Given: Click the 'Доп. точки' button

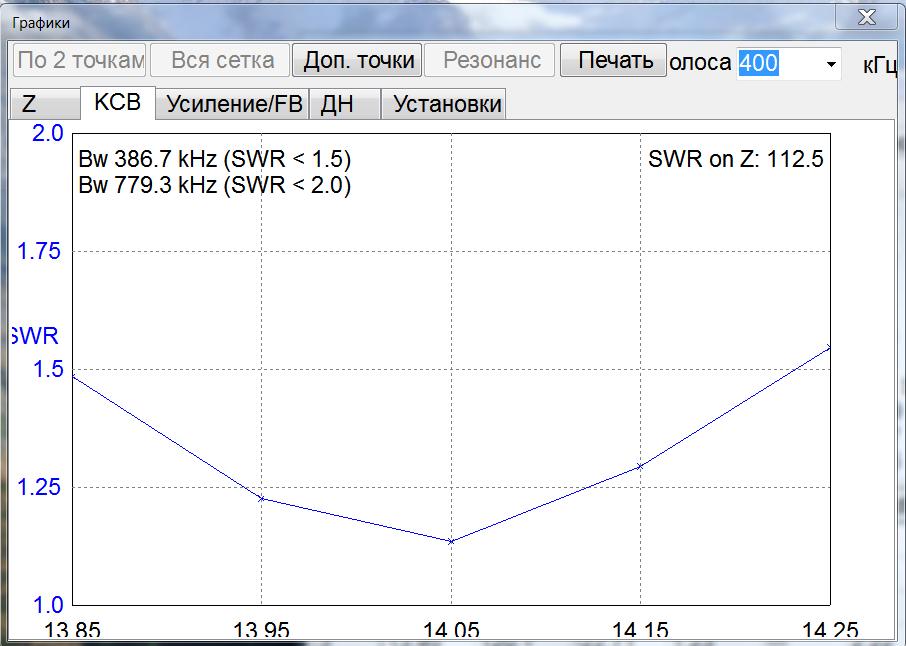Looking at the screenshot, I should [x=357, y=60].
